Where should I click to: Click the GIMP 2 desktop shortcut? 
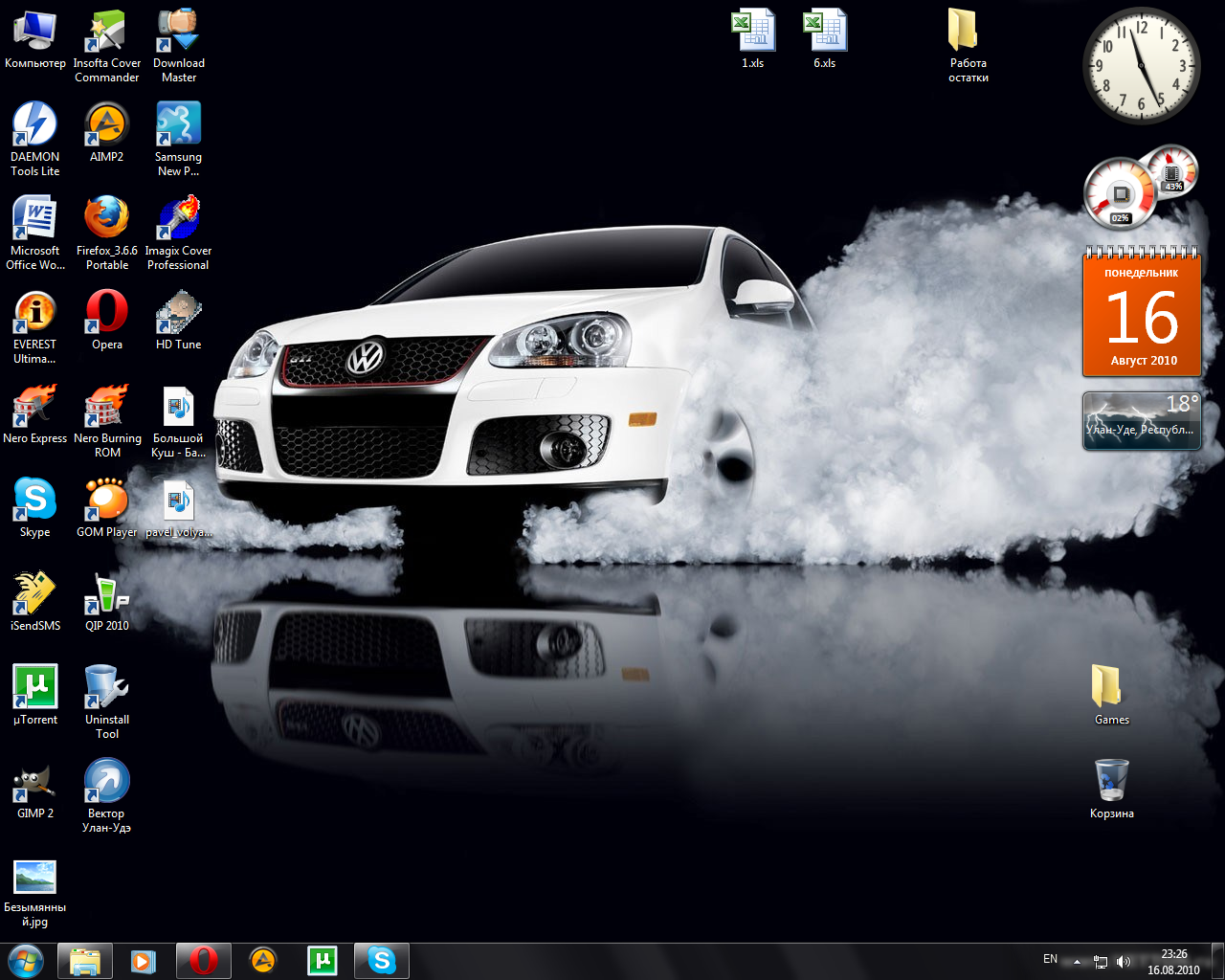click(35, 782)
